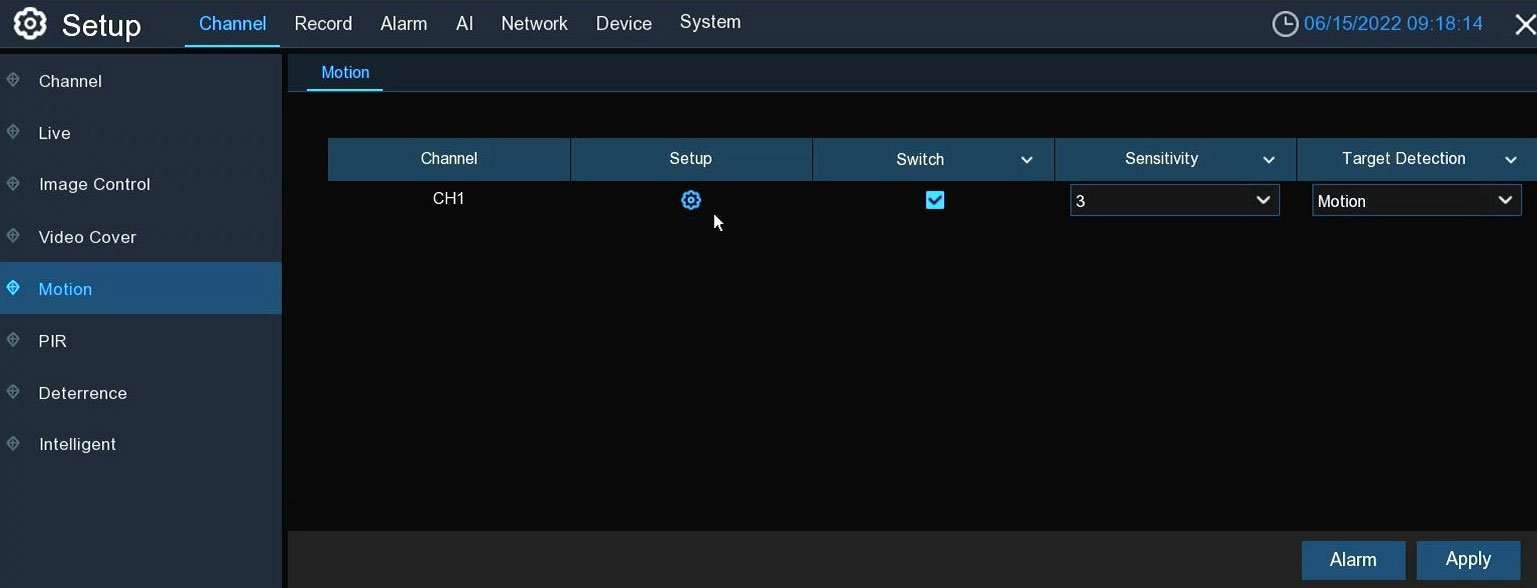Open the Network menu tab
Screen dimensions: 1537x588
point(534,24)
